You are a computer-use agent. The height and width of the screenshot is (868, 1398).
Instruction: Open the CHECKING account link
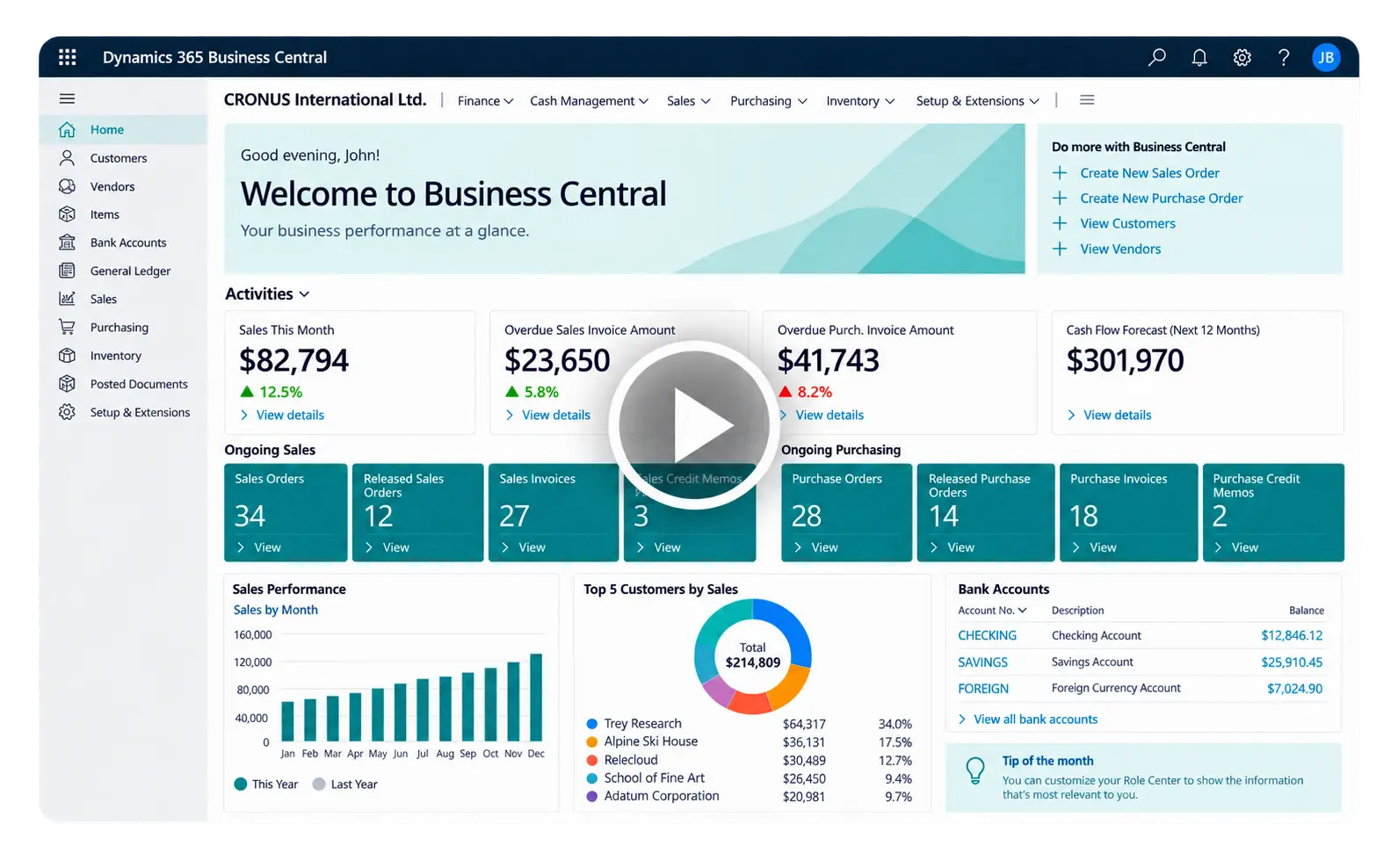(987, 635)
